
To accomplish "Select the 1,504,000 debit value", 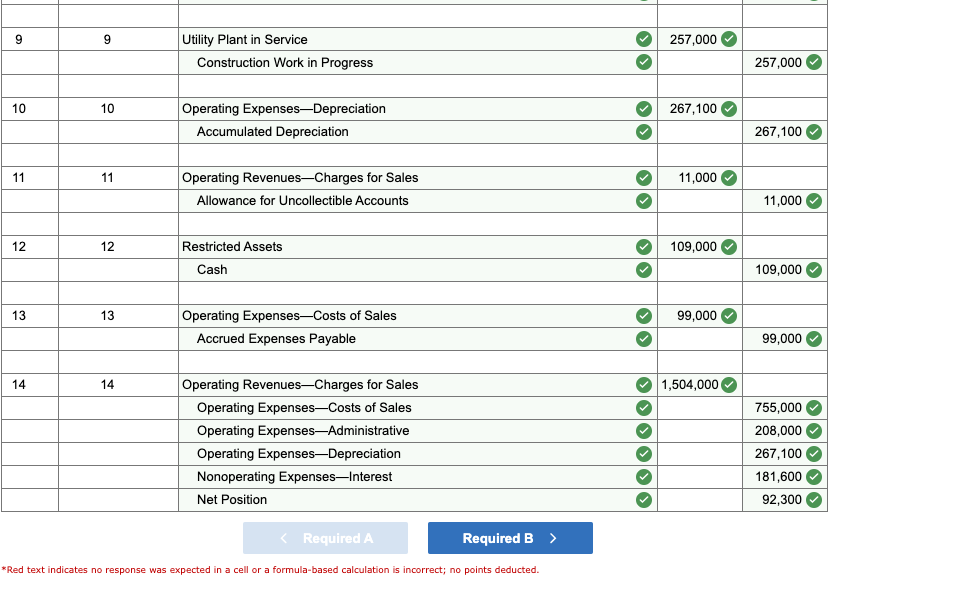I will click(690, 385).
